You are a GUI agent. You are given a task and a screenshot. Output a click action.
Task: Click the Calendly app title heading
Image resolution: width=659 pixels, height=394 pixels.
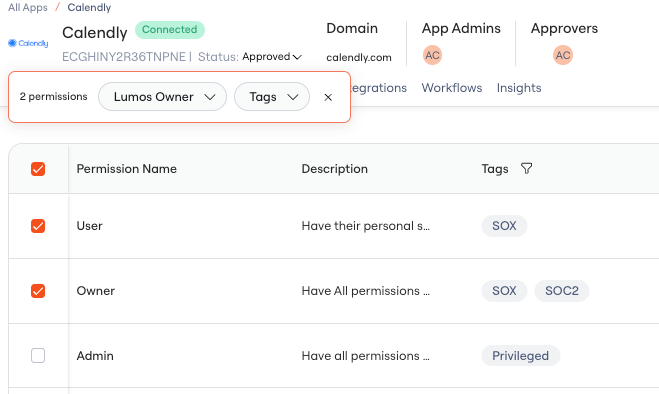[x=95, y=33]
